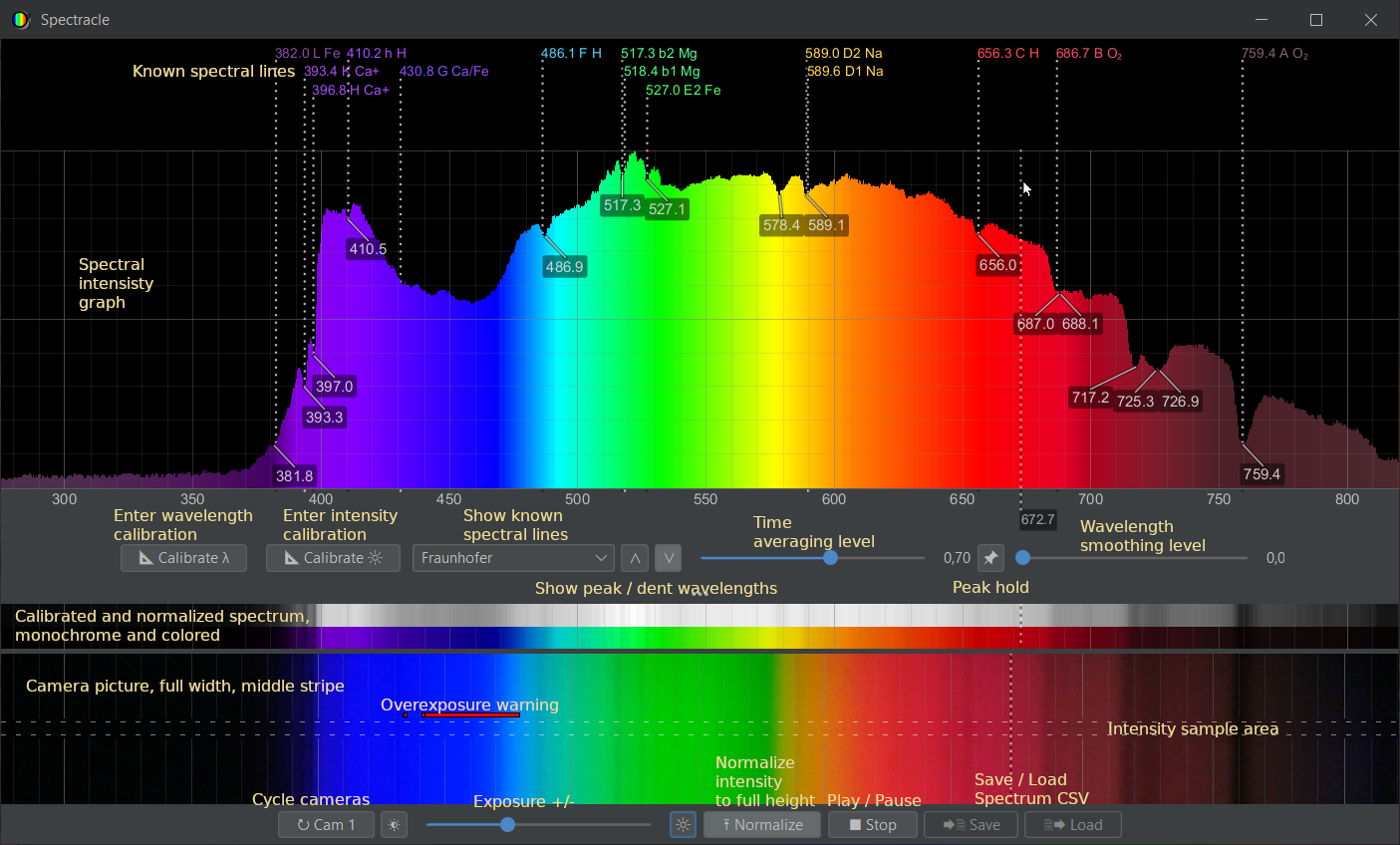Cycle cameras with Cam 1 button
The image size is (1400, 845).
326,825
